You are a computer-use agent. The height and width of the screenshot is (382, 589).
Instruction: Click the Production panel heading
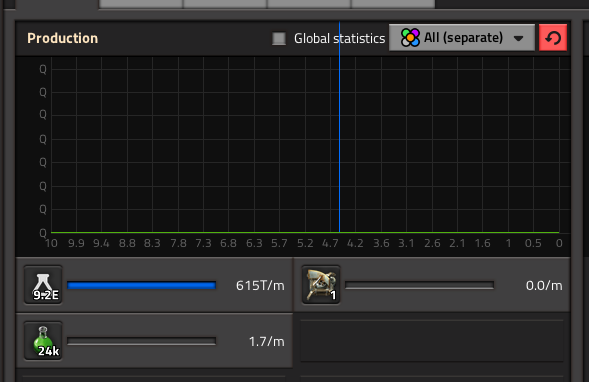pyautogui.click(x=62, y=38)
